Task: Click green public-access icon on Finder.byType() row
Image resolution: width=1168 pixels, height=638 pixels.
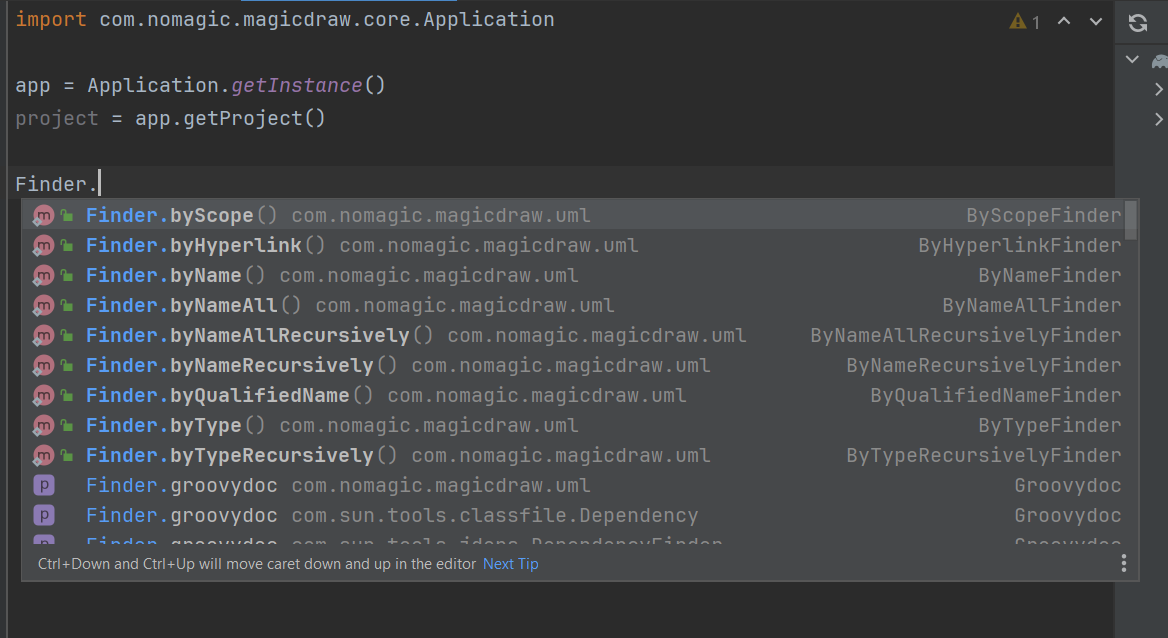Action: [x=67, y=426]
